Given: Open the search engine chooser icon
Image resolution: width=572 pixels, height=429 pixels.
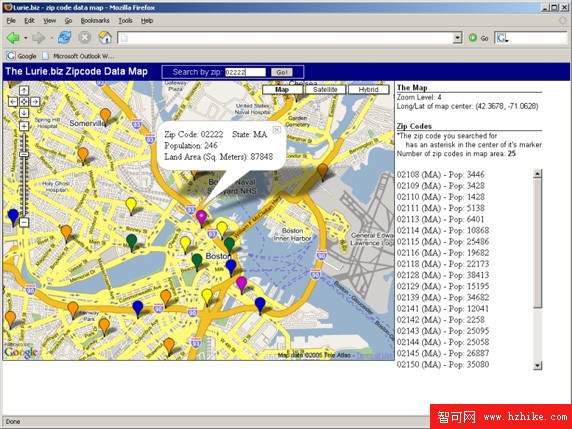Looking at the screenshot, I should [x=502, y=38].
